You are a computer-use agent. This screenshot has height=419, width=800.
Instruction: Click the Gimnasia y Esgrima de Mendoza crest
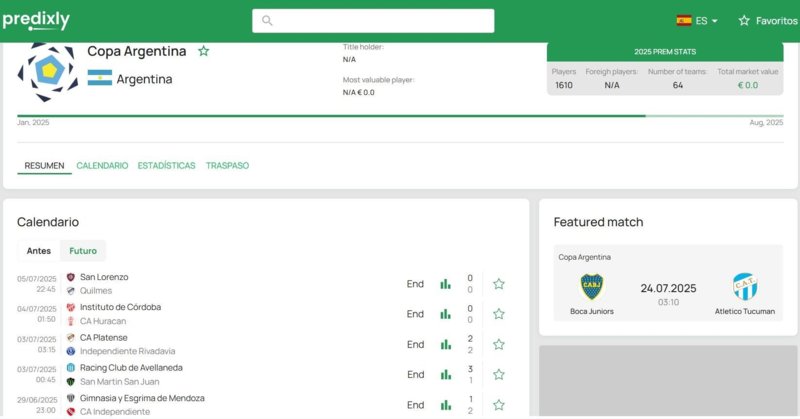tap(71, 398)
